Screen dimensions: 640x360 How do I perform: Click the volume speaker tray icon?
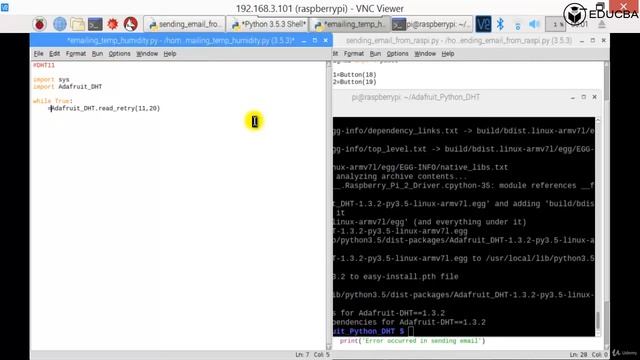[x=534, y=24]
